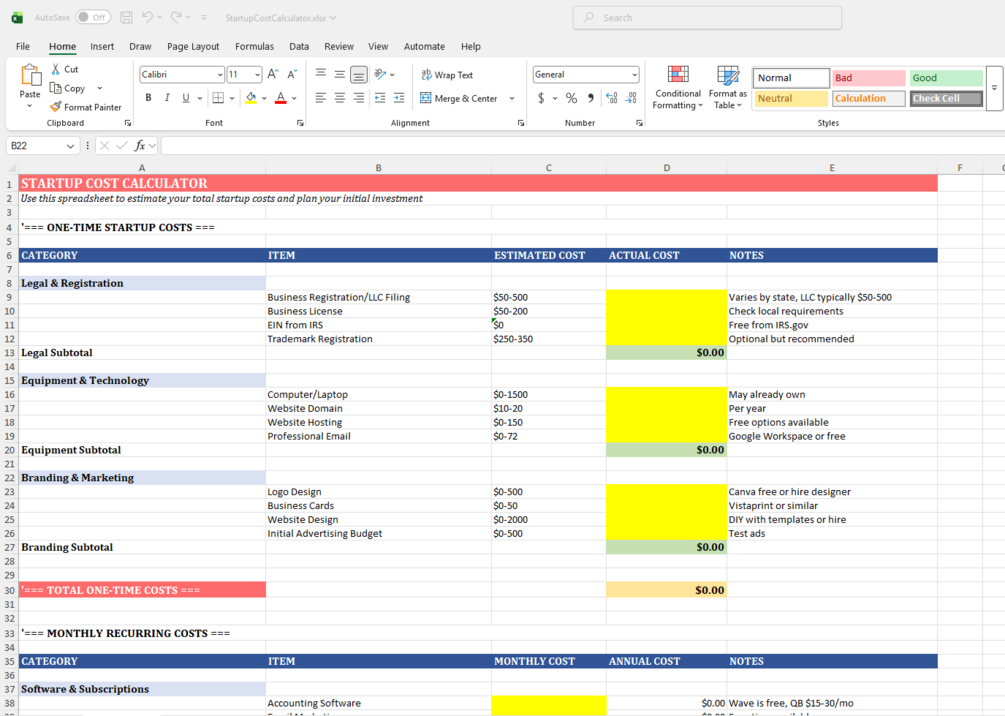1005x716 pixels.
Task: Open the Automate tab
Action: pos(424,46)
